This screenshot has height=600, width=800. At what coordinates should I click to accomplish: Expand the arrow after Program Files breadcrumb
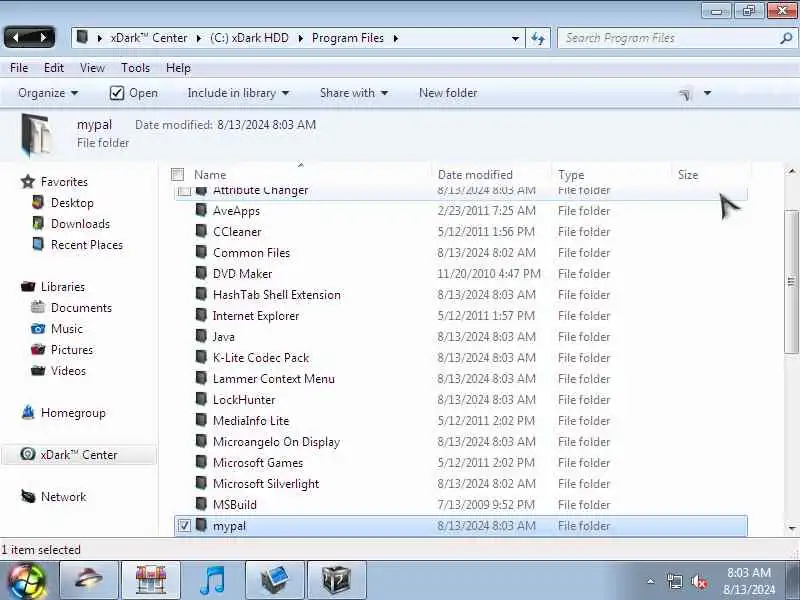click(396, 38)
